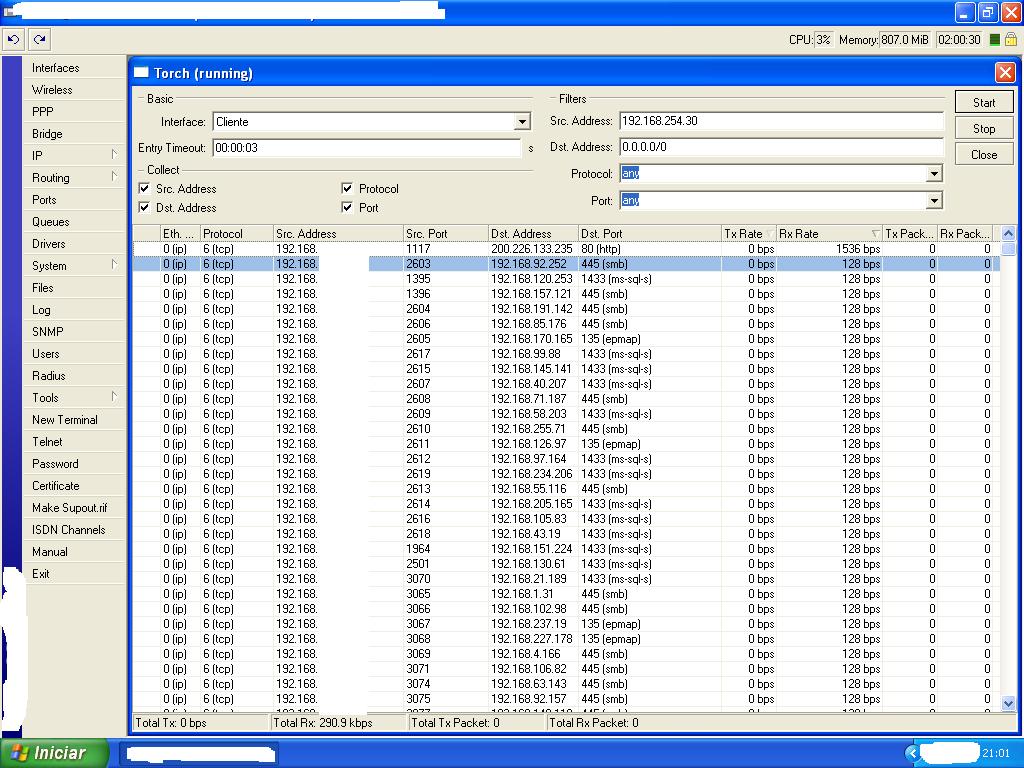Expand the IP submenu
This screenshot has height=768, width=1024.
[74, 155]
